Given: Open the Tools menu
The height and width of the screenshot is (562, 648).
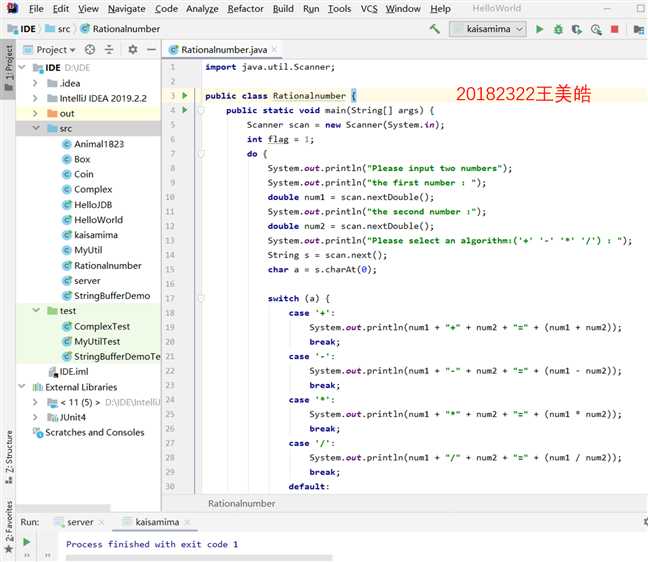Looking at the screenshot, I should pos(339,8).
